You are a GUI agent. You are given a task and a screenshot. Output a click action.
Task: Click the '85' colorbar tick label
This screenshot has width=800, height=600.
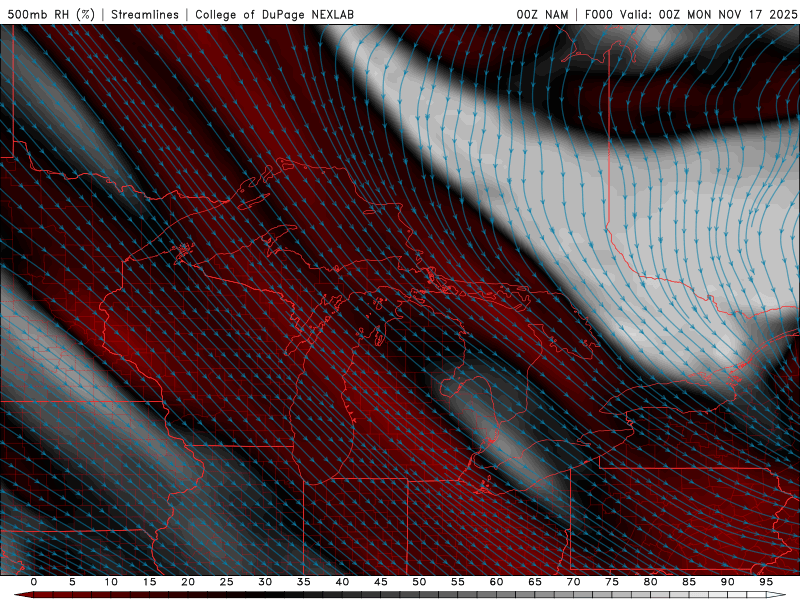[689, 582]
